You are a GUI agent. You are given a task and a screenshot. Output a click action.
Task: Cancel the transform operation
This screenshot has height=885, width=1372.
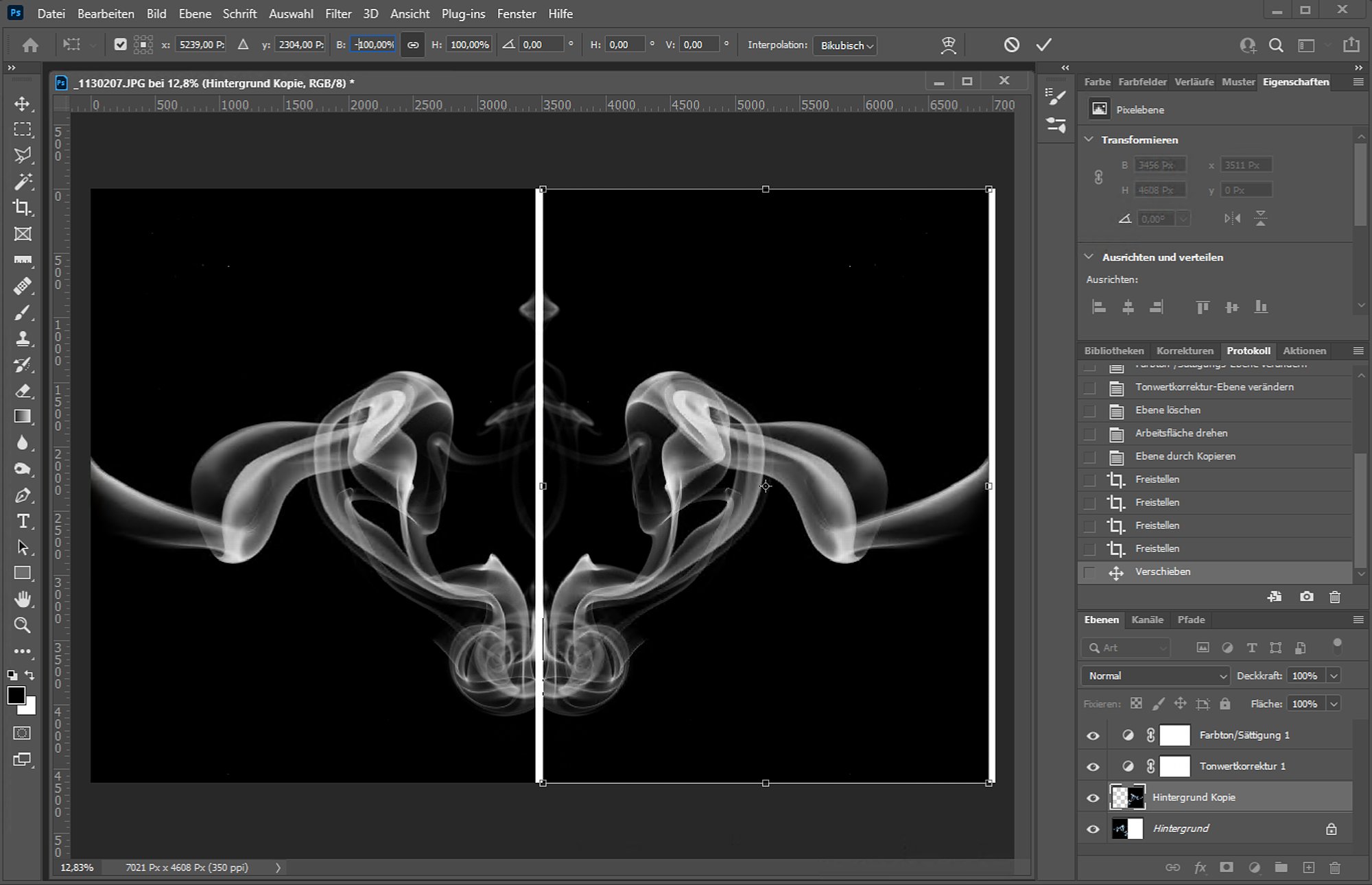point(1011,45)
